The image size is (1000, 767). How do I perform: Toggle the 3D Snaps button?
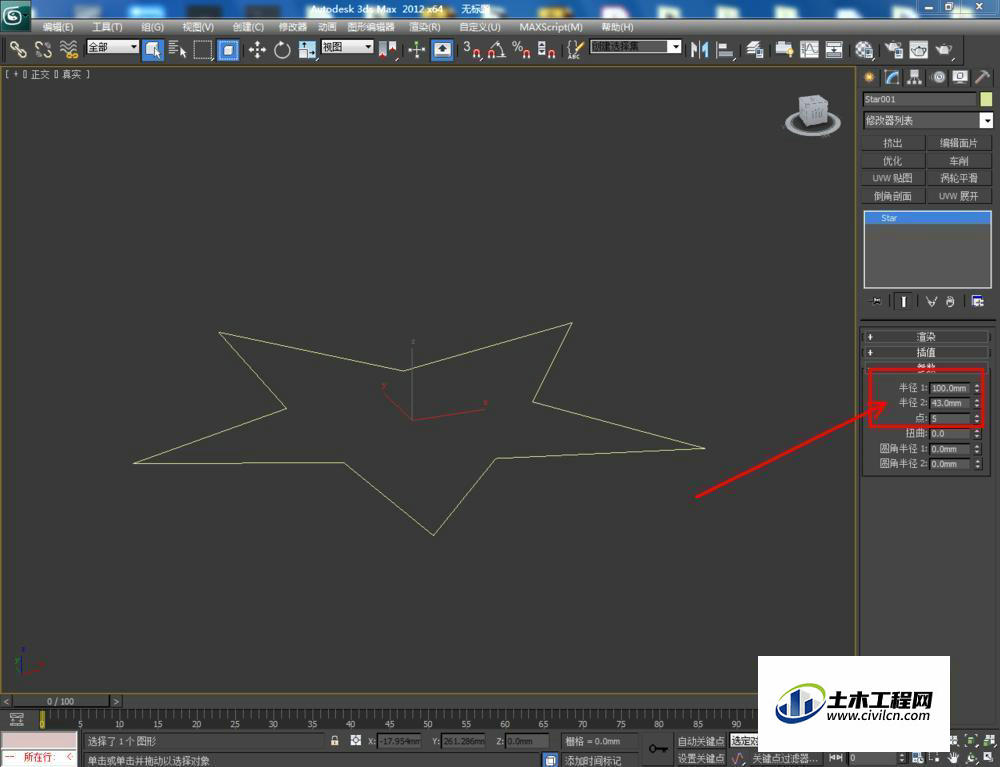coord(472,49)
